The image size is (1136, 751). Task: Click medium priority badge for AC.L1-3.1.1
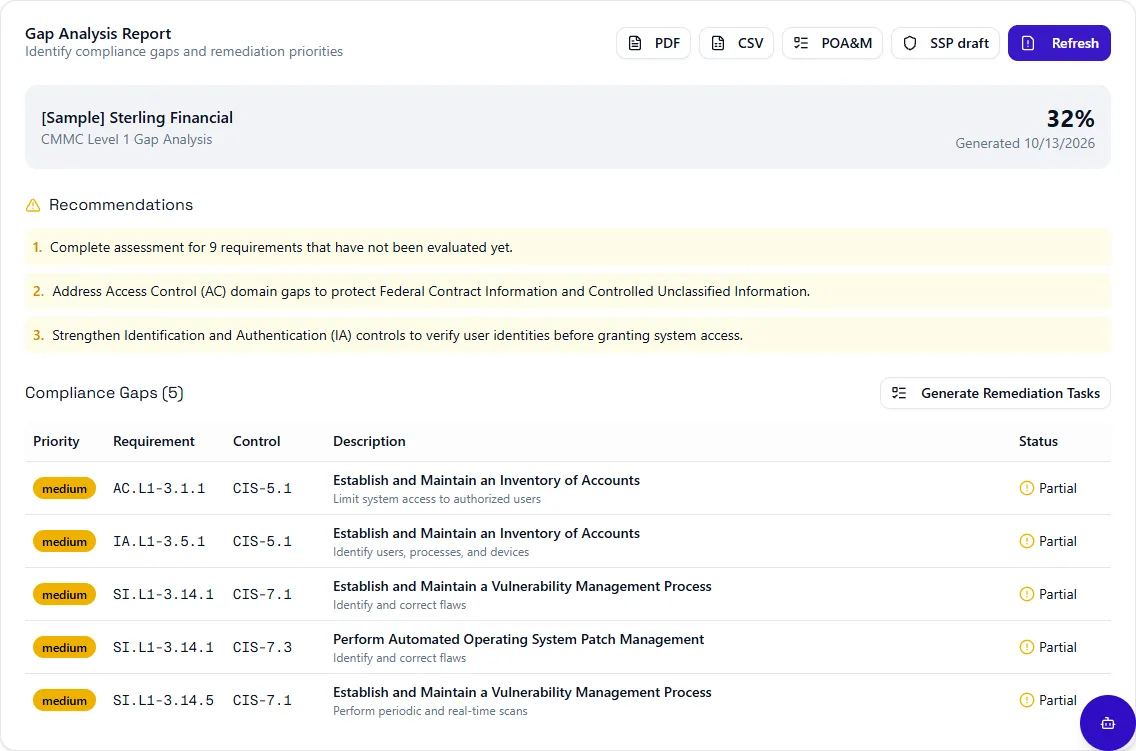click(64, 489)
